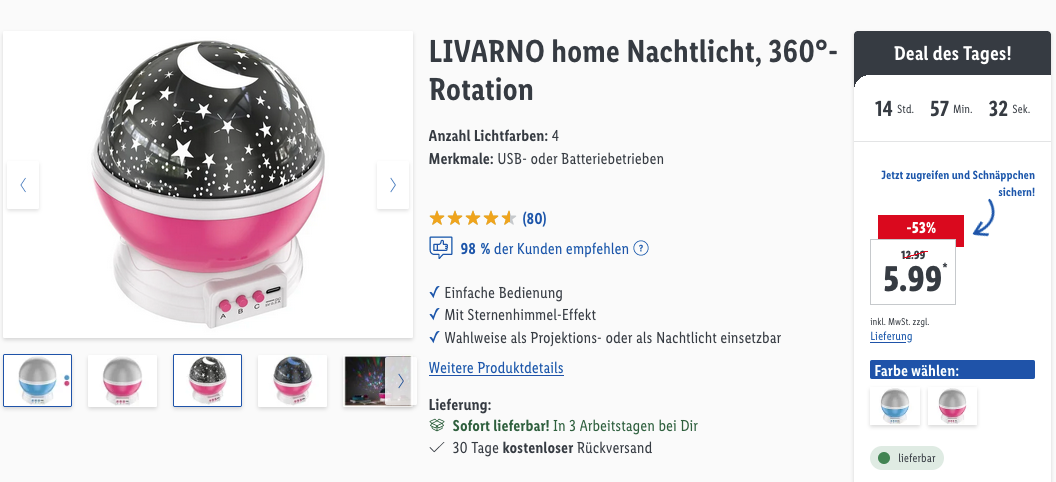The image size is (1056, 482).
Task: Click the delivery package icon
Action: (x=436, y=426)
